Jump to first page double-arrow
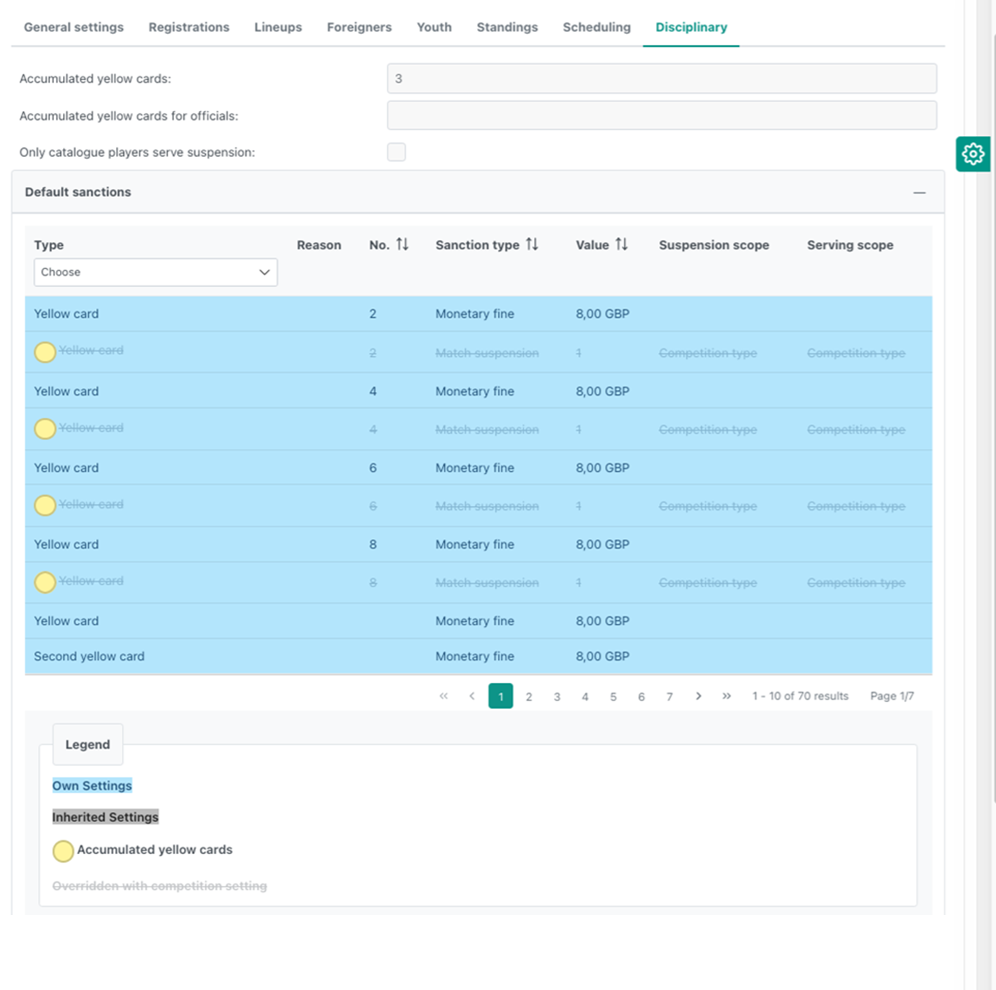This screenshot has width=996, height=990. (444, 696)
